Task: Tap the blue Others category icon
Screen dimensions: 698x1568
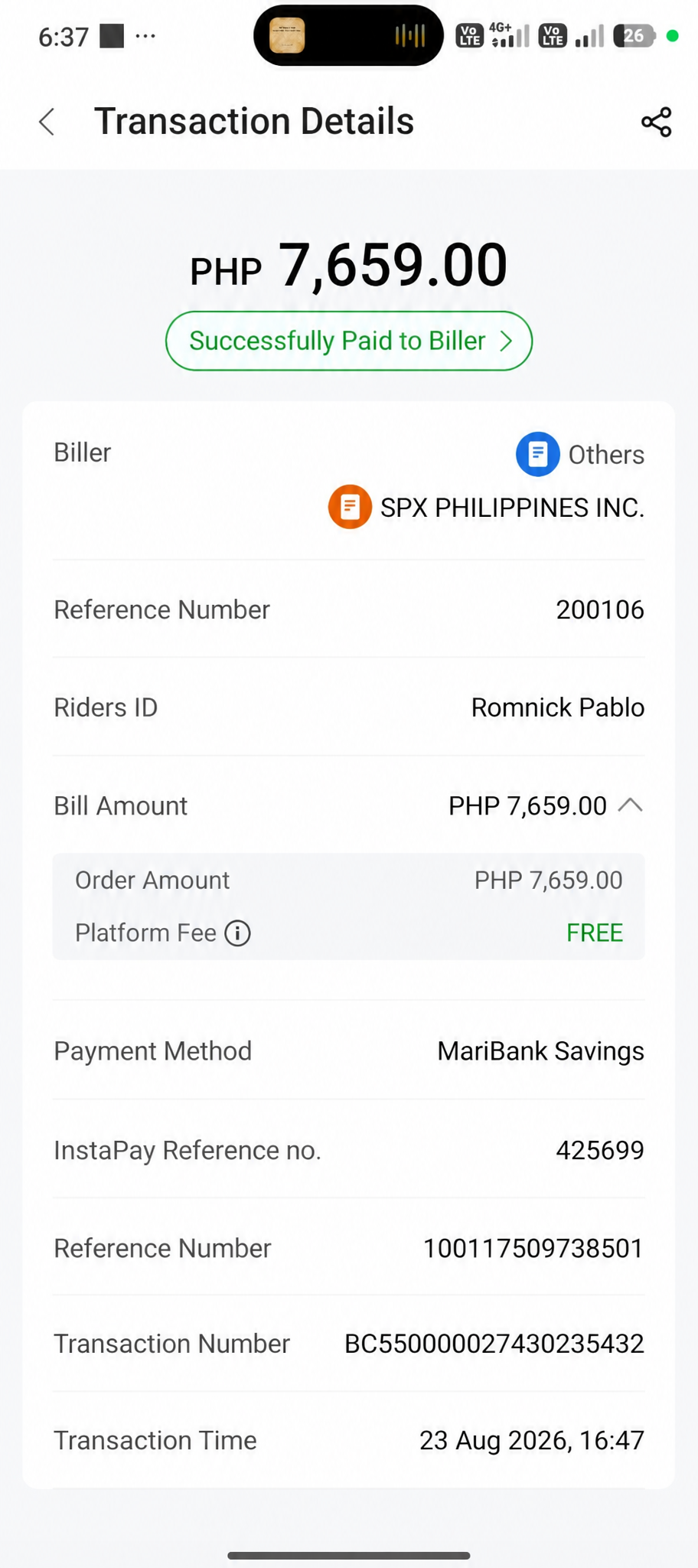Action: tap(537, 454)
